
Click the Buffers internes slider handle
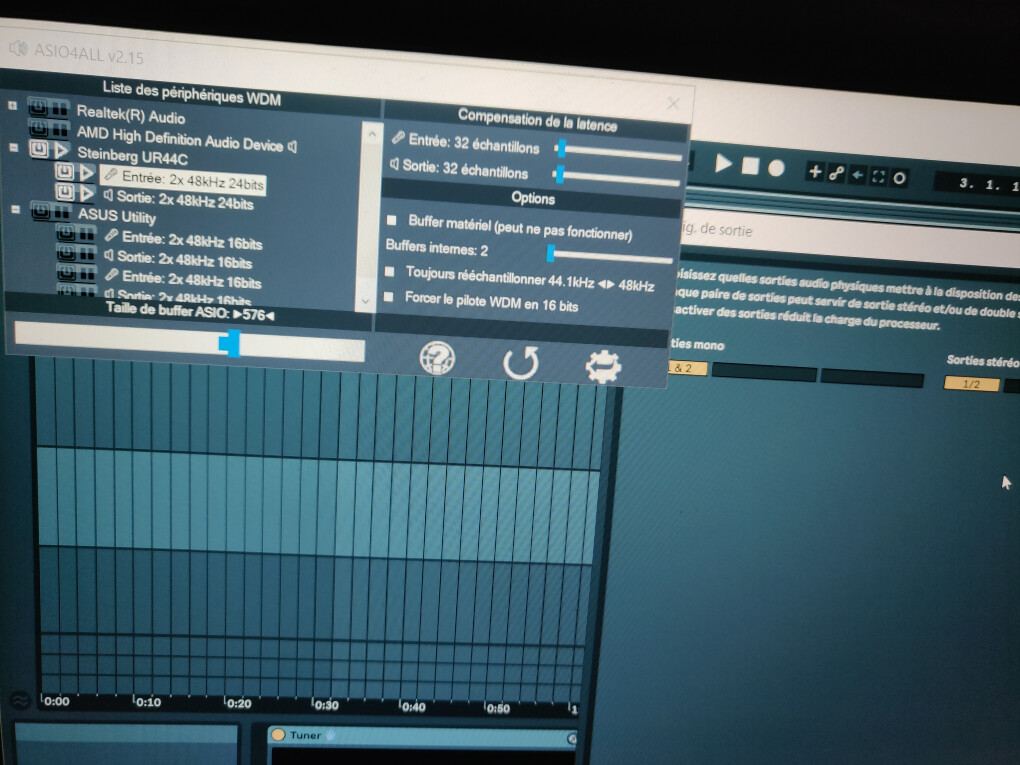(551, 253)
